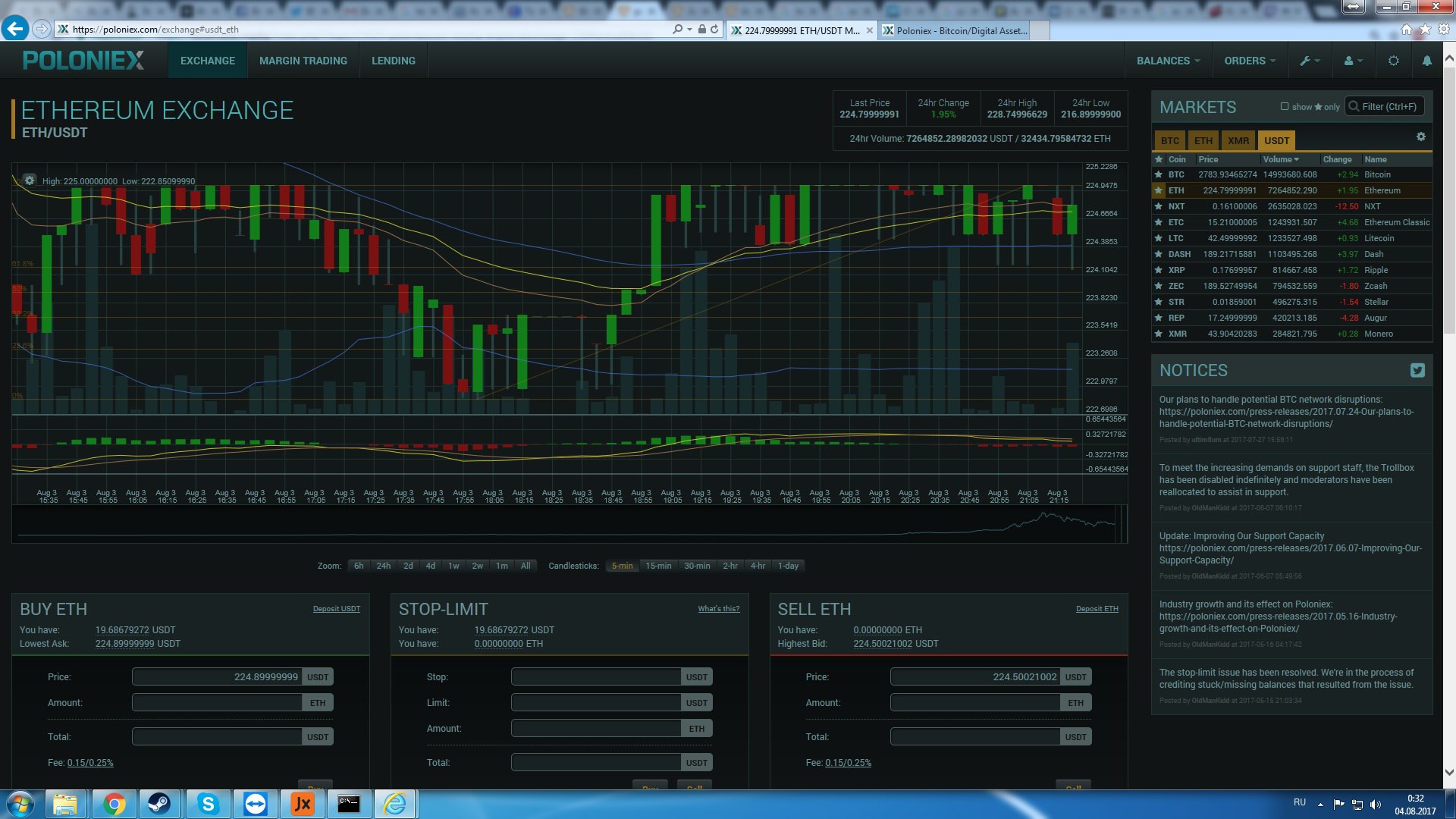Viewport: 1456px width, 819px height.
Task: Toggle favorite star for ETC row
Action: tap(1158, 222)
